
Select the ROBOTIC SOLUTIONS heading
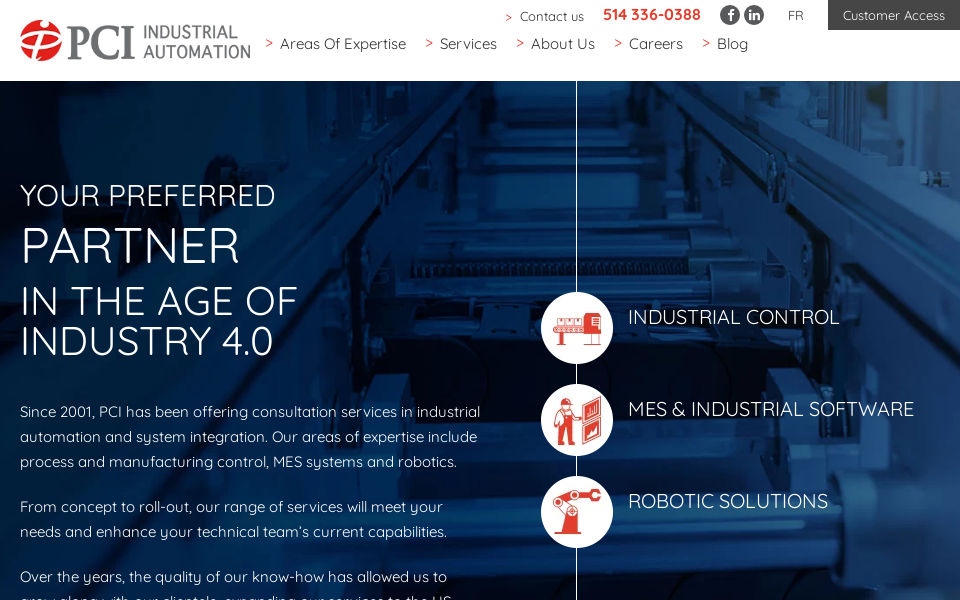pyautogui.click(x=727, y=501)
